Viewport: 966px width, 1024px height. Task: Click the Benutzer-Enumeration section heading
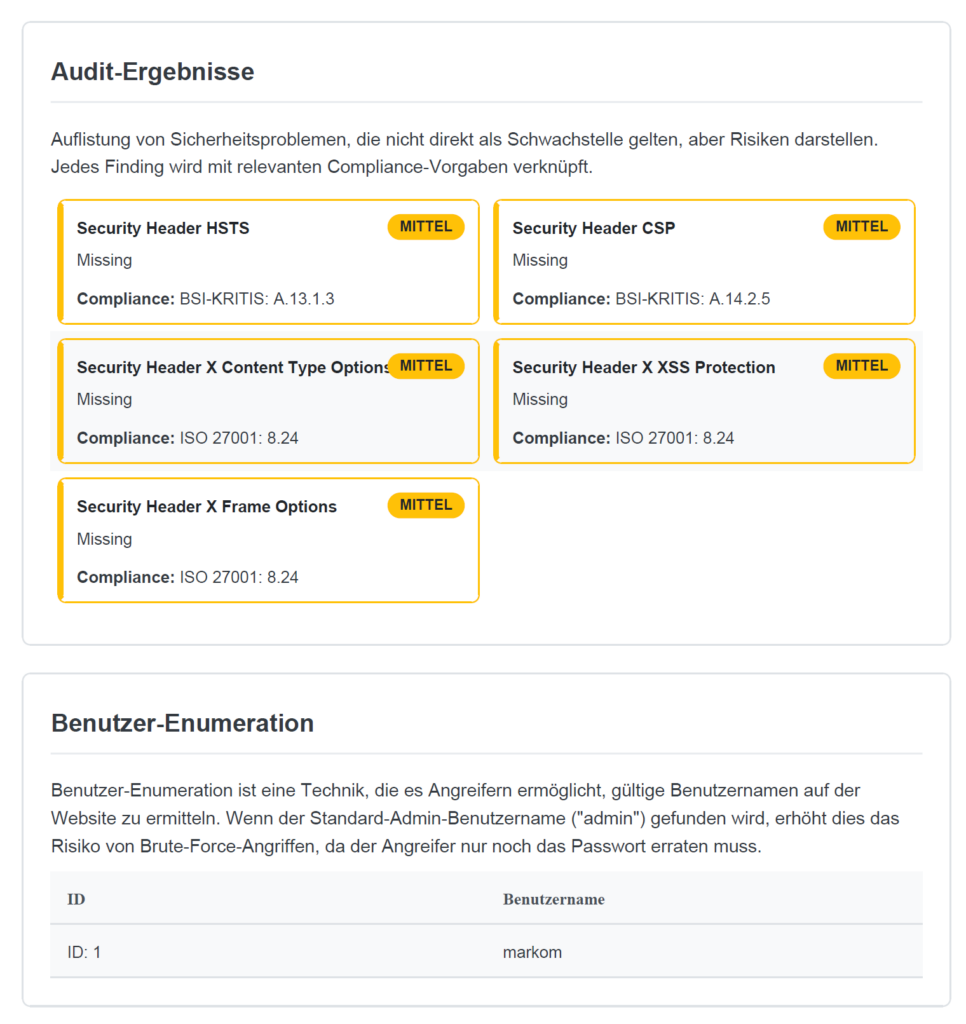tap(182, 723)
